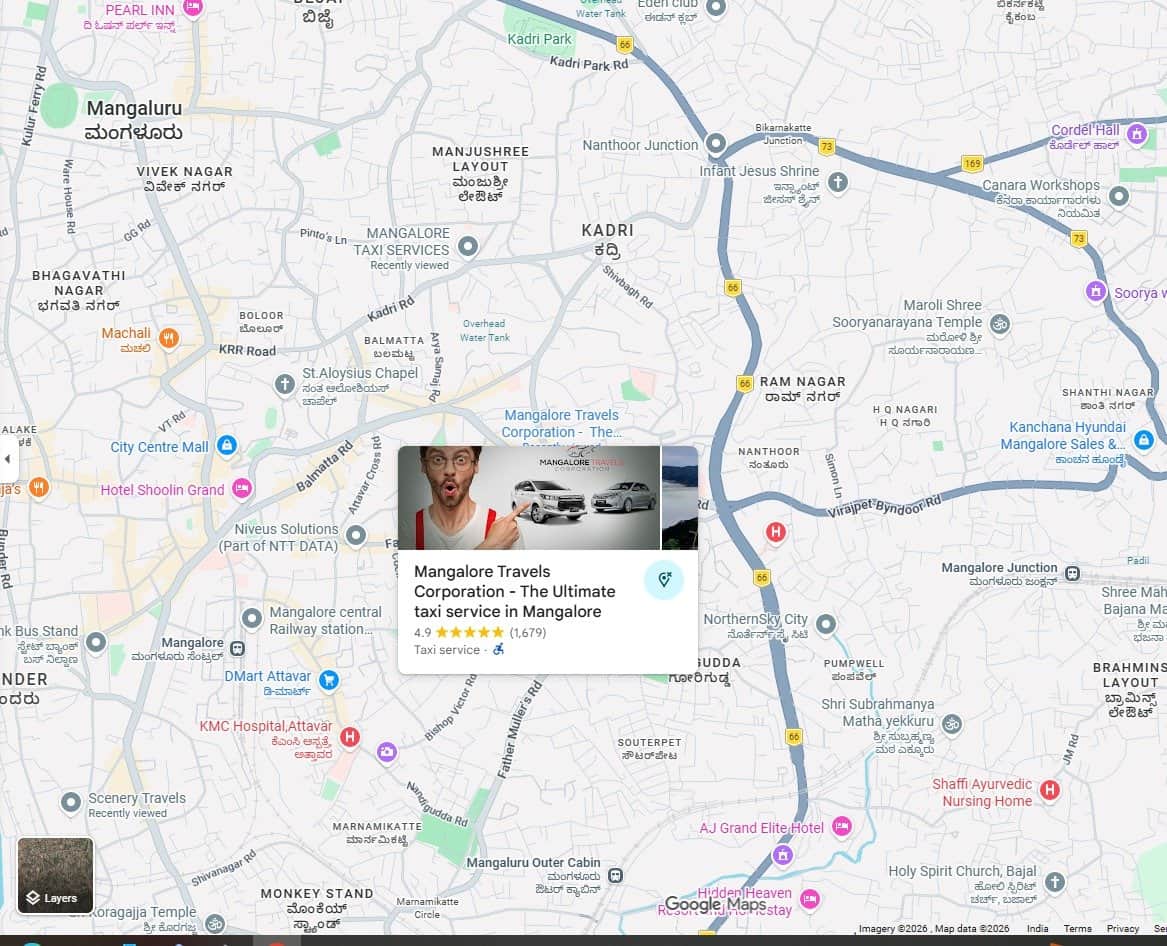The height and width of the screenshot is (946, 1167).
Task: Select the Mangalore central Railway station pin
Action: coord(252,618)
